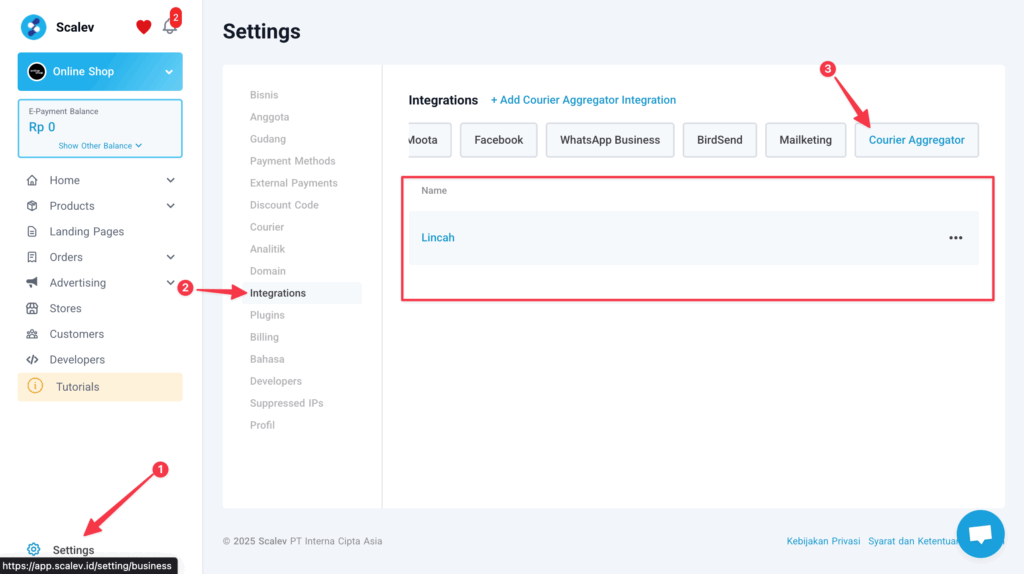Open Analitik settings section

click(x=267, y=249)
